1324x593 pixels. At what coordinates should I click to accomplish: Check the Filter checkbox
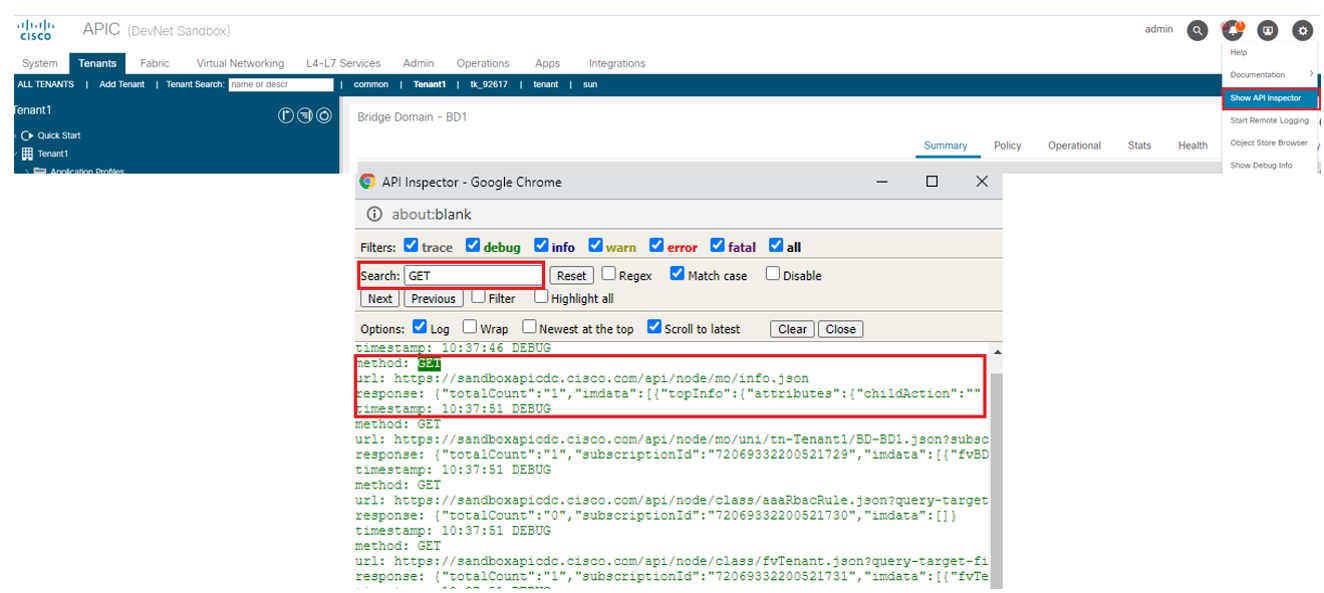pos(478,297)
